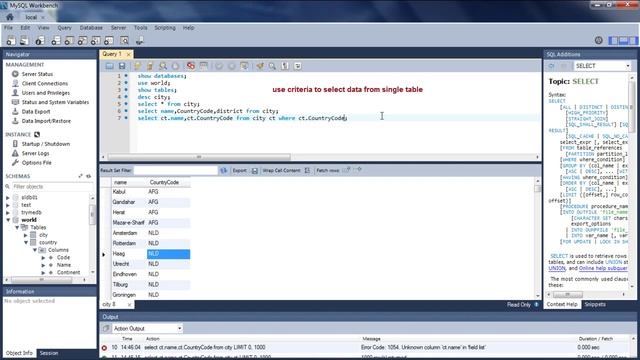Open Users and Privileges
This screenshot has height=360, width=640.
click(x=46, y=93)
